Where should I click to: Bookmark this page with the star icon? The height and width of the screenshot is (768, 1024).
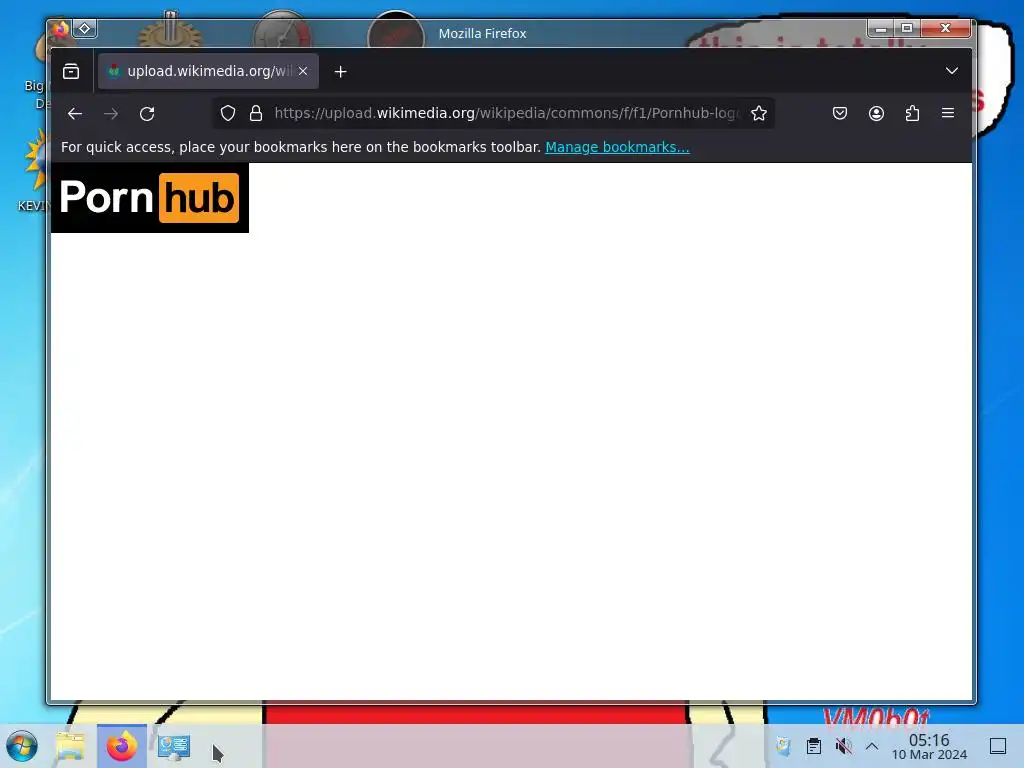[x=758, y=114]
